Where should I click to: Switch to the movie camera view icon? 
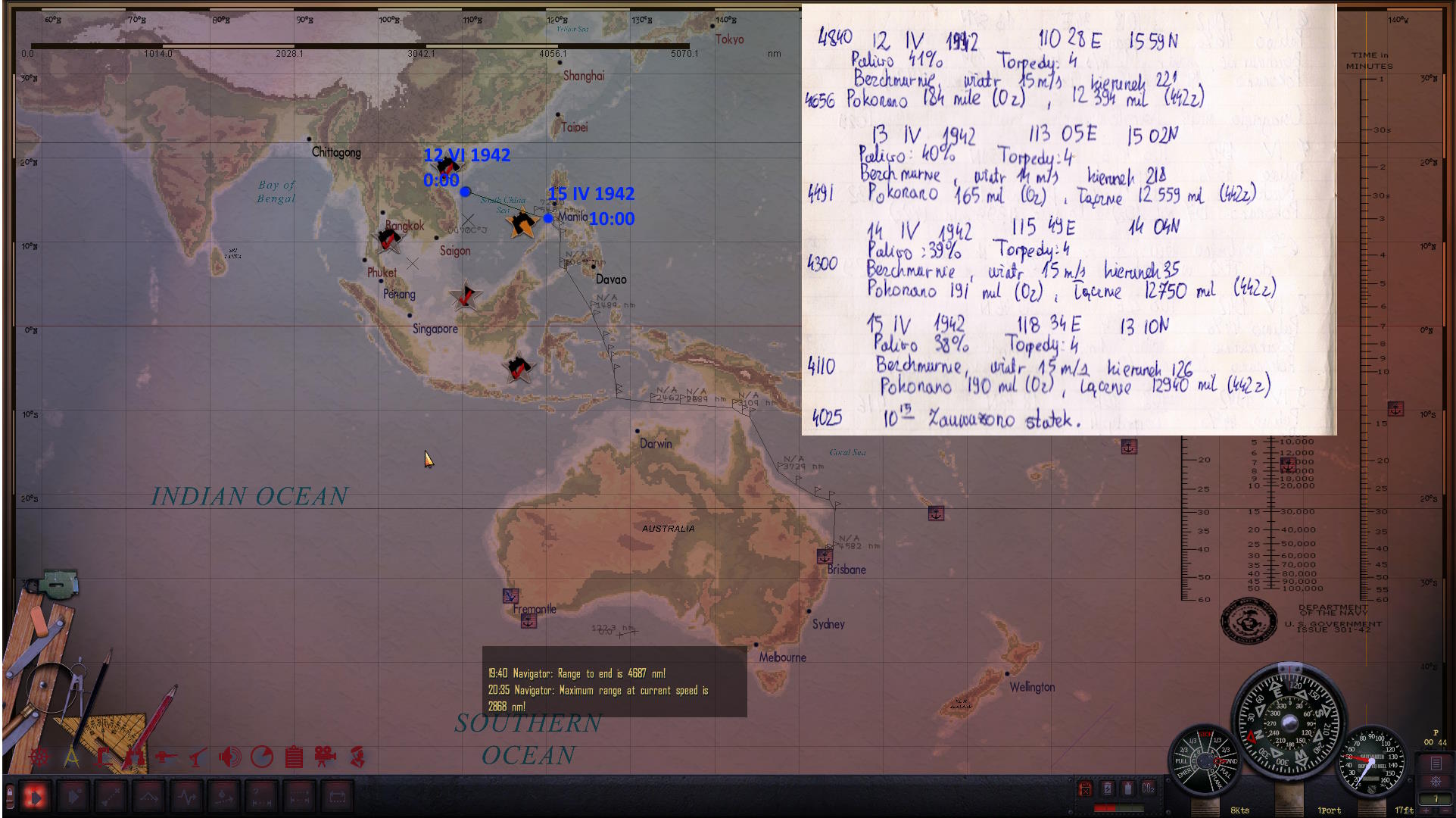pos(325,757)
